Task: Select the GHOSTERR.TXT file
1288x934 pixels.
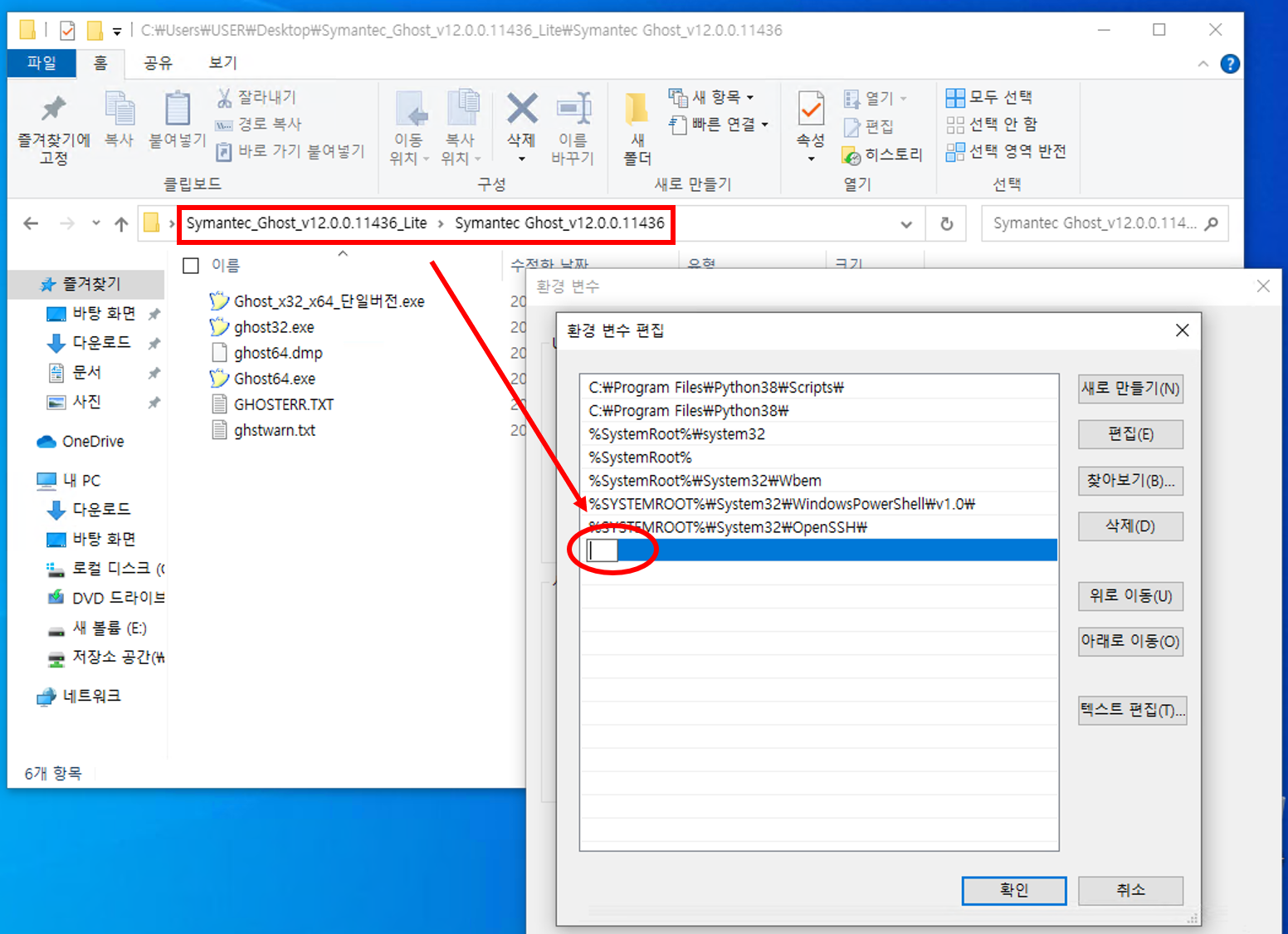Action: click(x=273, y=404)
